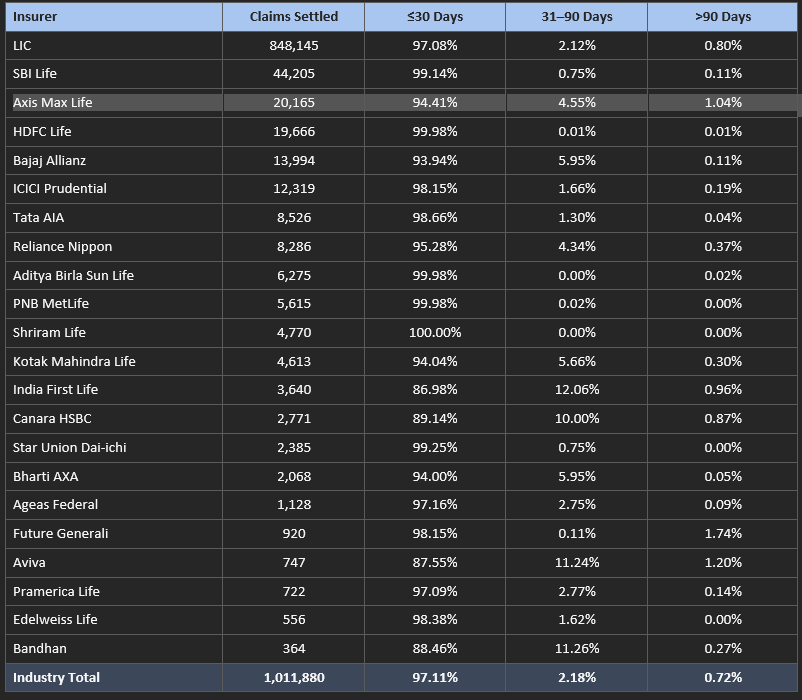Select Future Generali 1.74% cell
802x700 pixels.
click(x=723, y=534)
